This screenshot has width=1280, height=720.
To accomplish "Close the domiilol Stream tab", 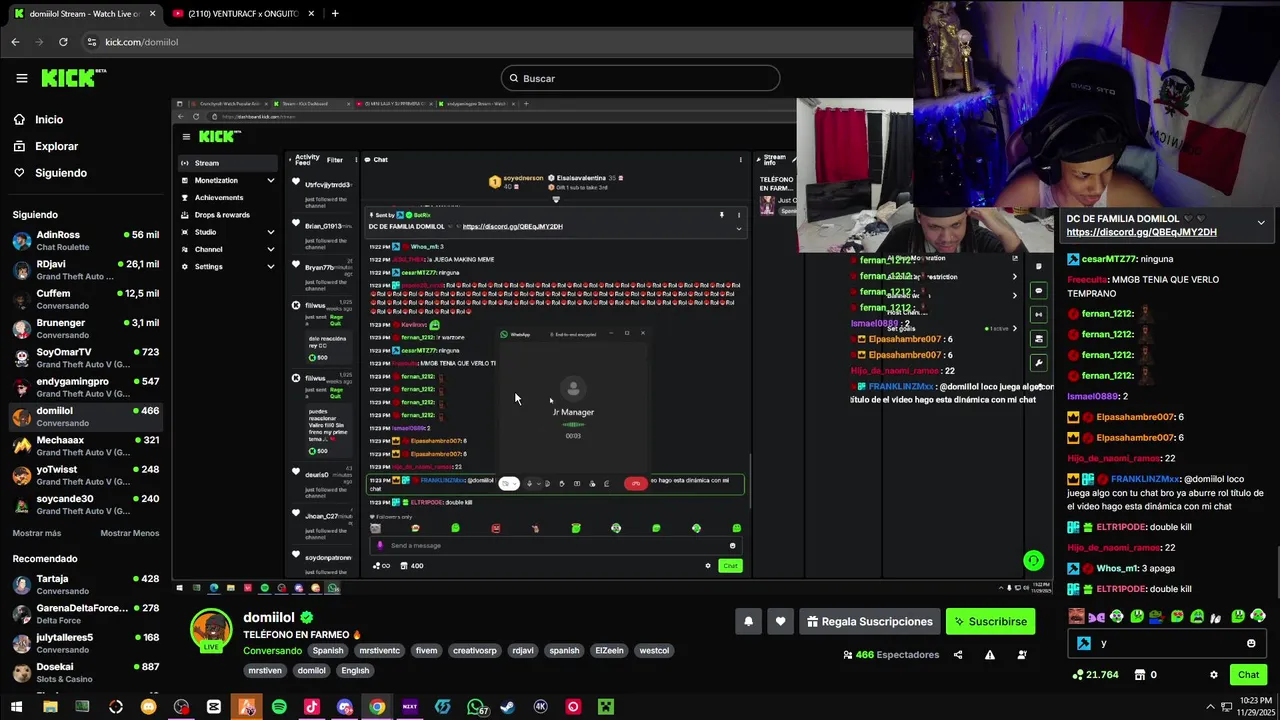I will tap(153, 14).
